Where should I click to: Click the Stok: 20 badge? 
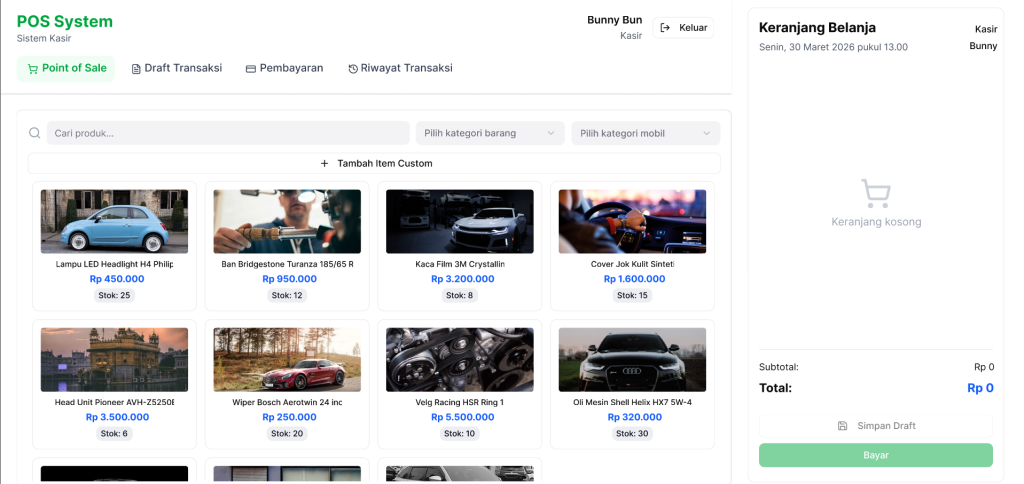click(x=287, y=433)
